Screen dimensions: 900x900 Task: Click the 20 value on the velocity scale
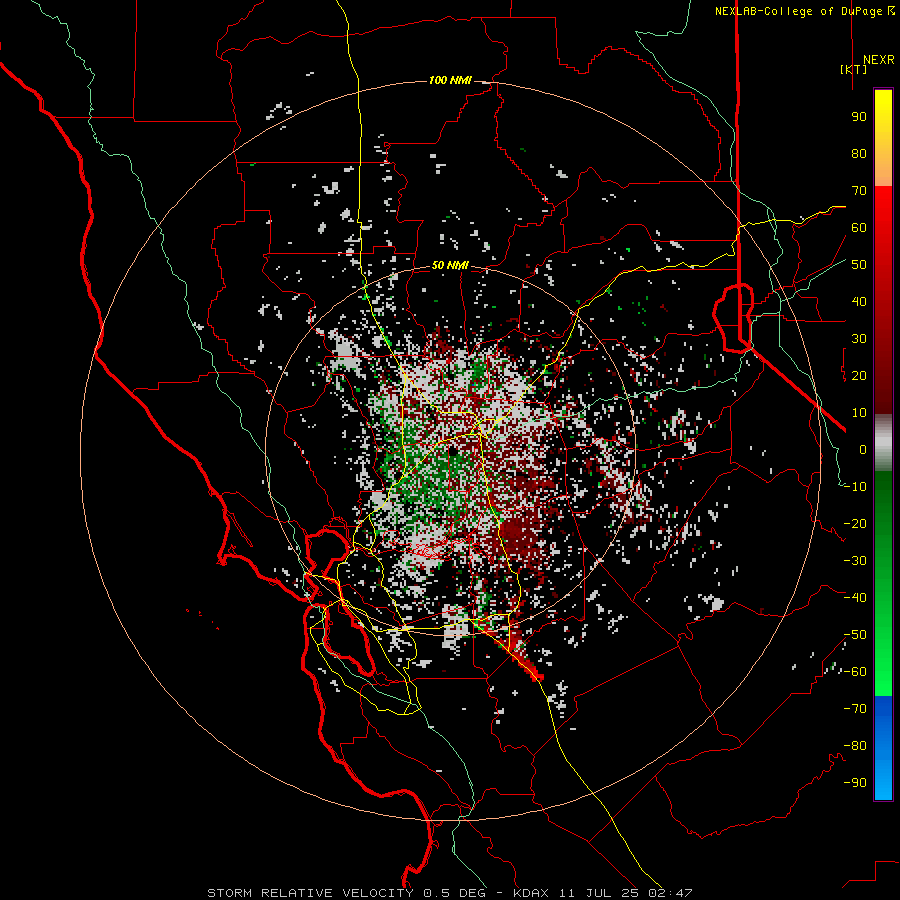[x=859, y=375]
